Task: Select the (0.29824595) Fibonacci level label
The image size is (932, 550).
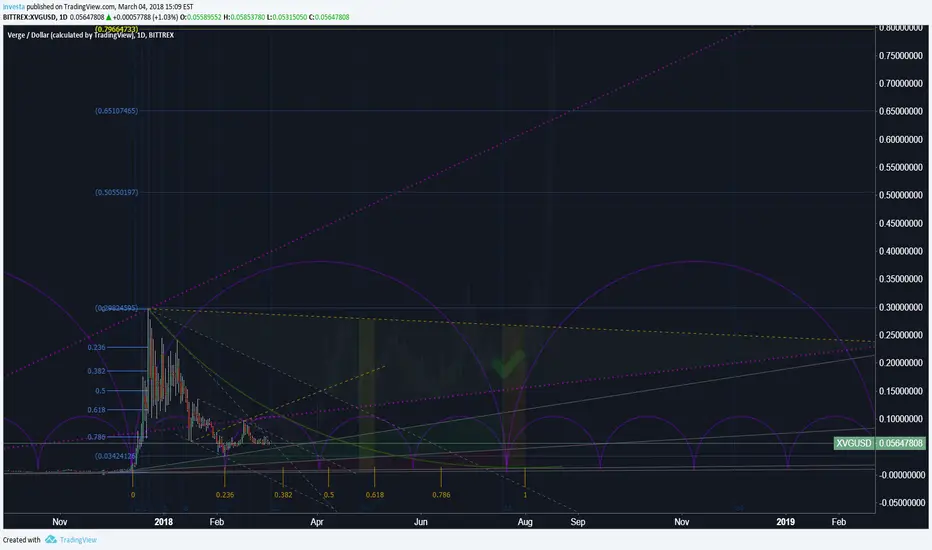Action: coord(116,308)
